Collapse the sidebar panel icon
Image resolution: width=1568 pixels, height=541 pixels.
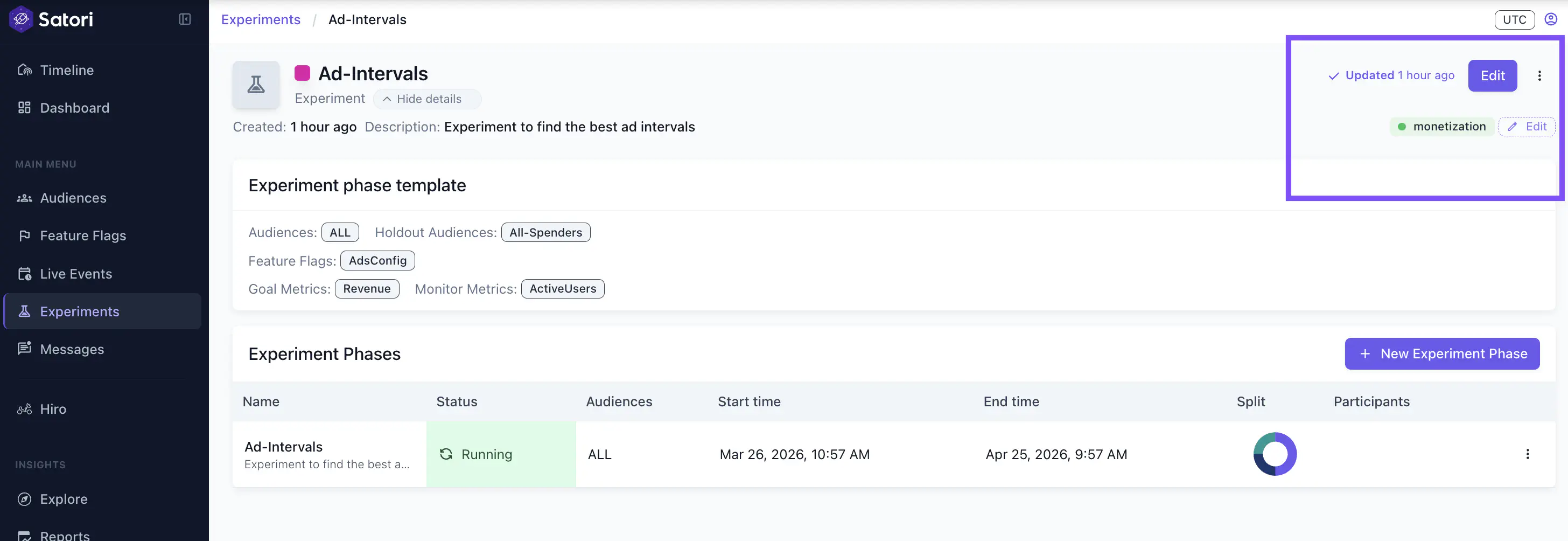(x=185, y=19)
